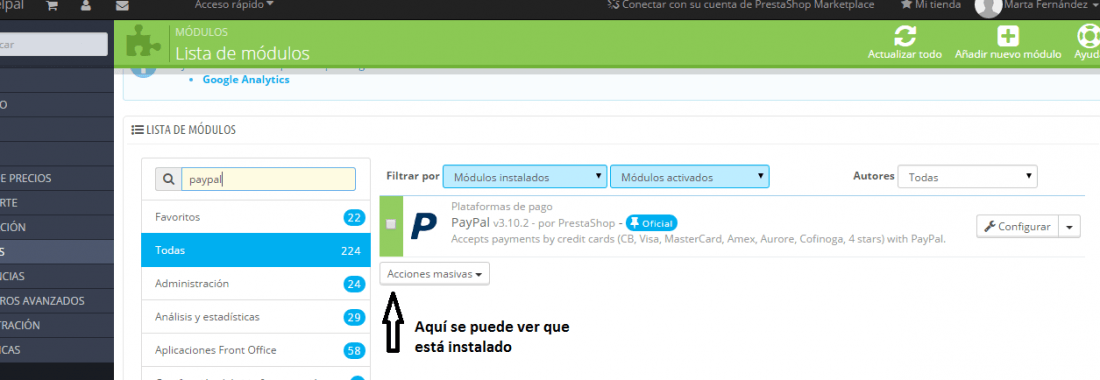Click the magnifier icon beside module search
1100x380 pixels.
[168, 179]
